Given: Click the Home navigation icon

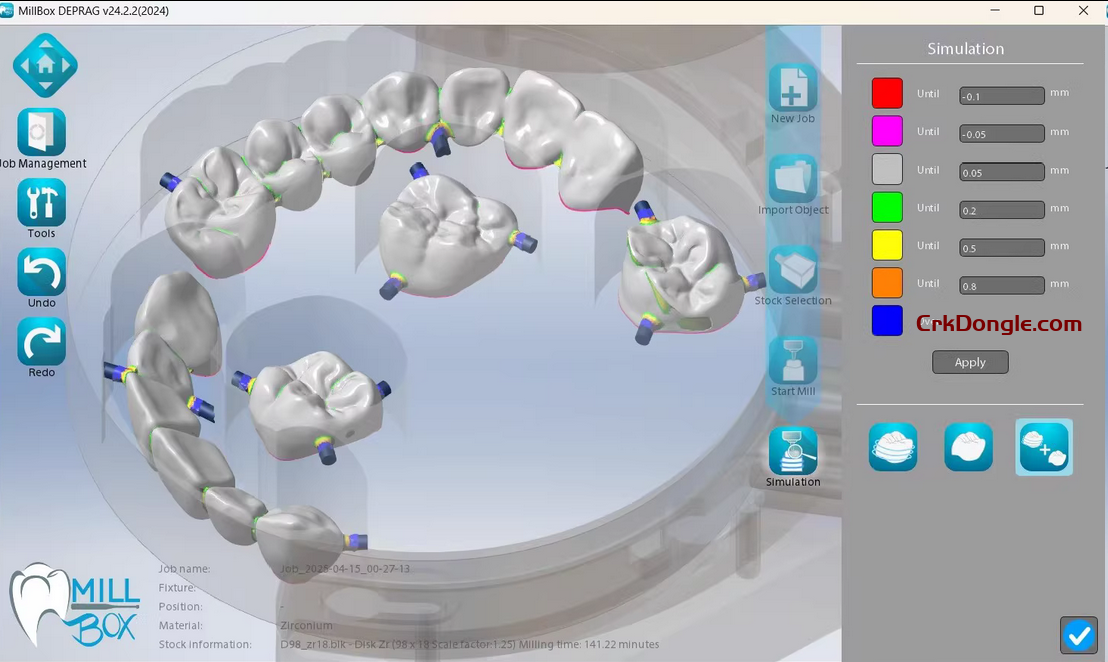Looking at the screenshot, I should [44, 64].
